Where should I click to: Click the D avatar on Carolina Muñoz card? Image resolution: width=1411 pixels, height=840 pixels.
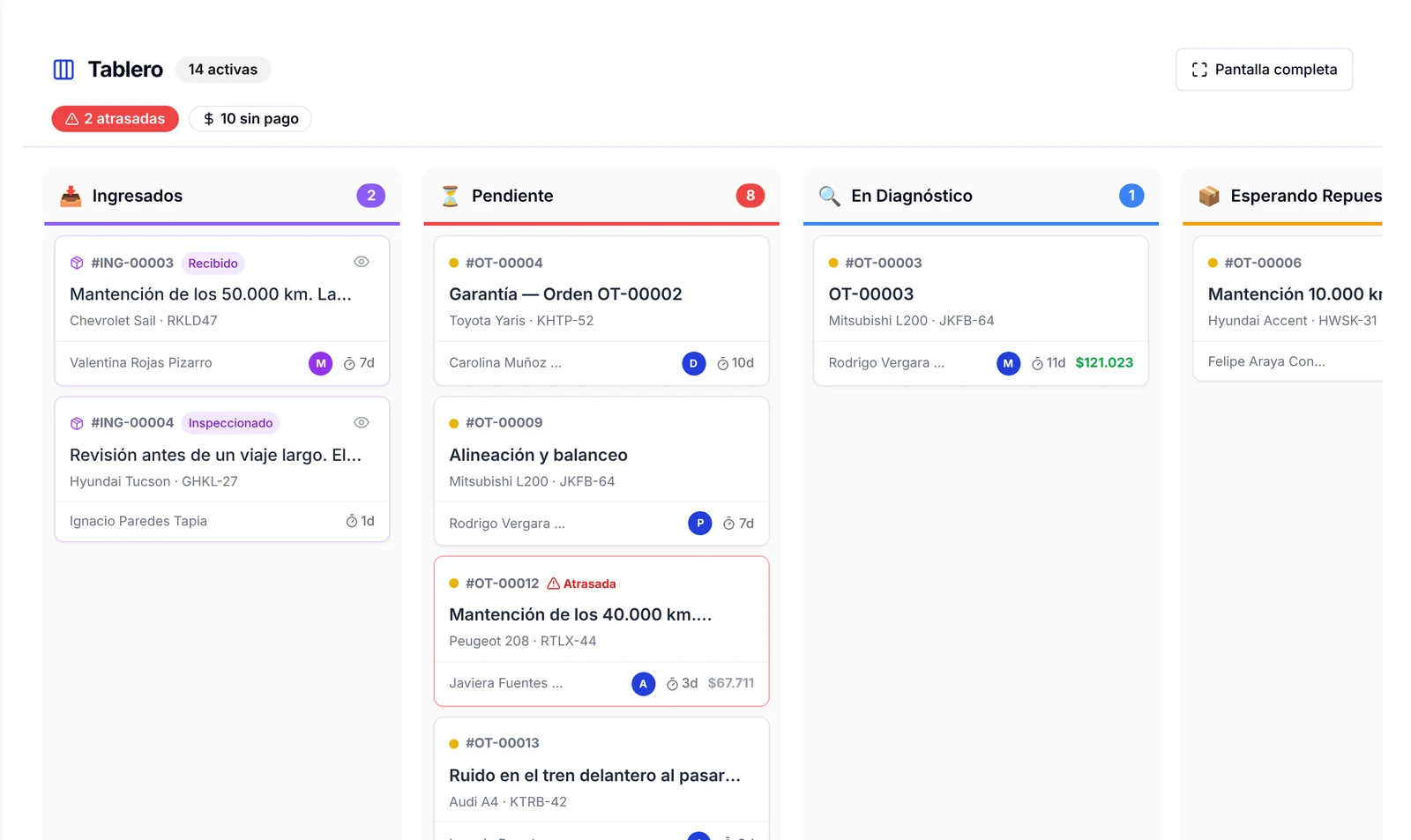(x=694, y=363)
